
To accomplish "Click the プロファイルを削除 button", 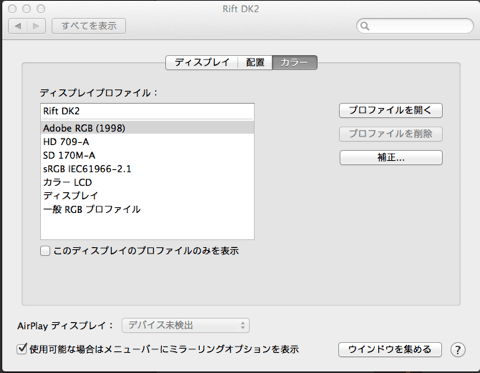I will pos(391,134).
